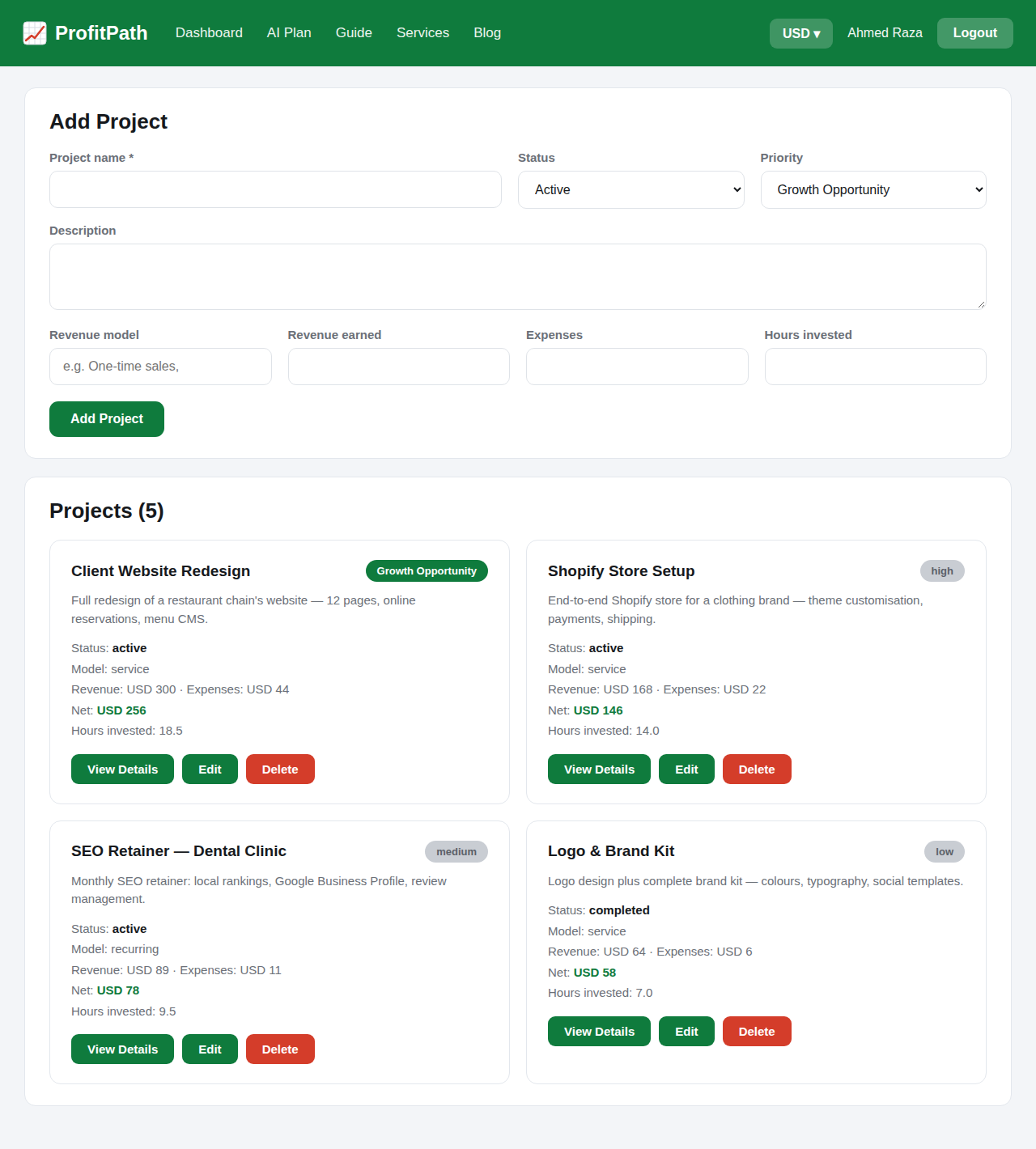Click the 'Projects (5)' heading
The width and height of the screenshot is (1036, 1149).
107,511
